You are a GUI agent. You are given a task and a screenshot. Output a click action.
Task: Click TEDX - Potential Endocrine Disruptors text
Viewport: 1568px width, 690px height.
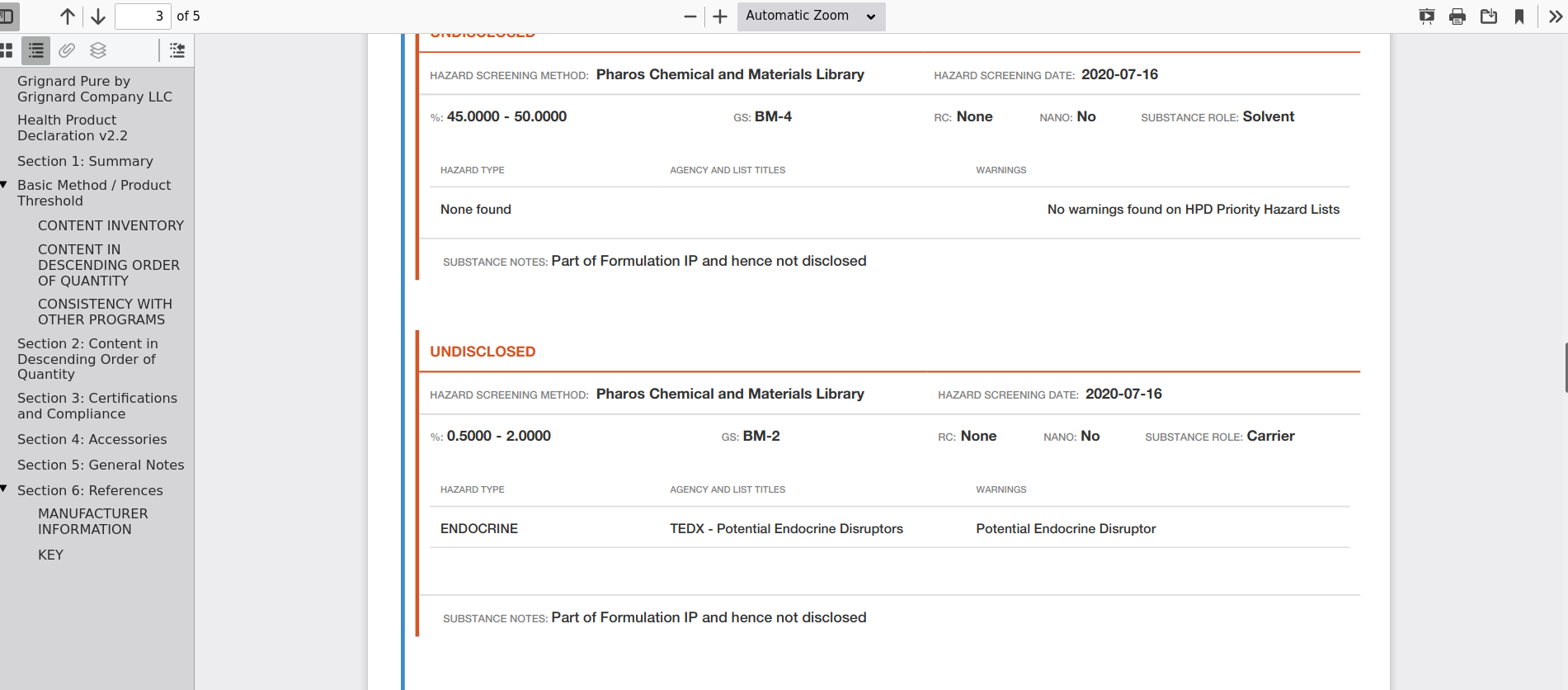coord(786,528)
